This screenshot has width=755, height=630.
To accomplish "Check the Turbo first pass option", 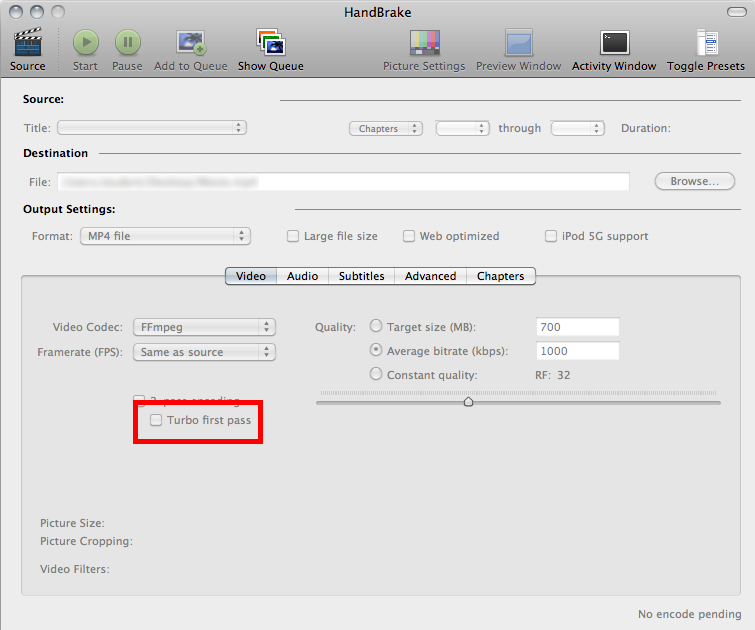I will pos(156,420).
